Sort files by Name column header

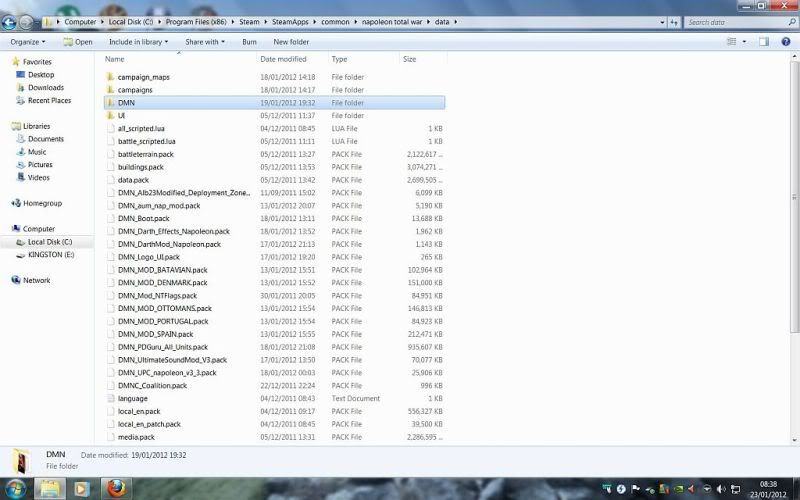115,59
